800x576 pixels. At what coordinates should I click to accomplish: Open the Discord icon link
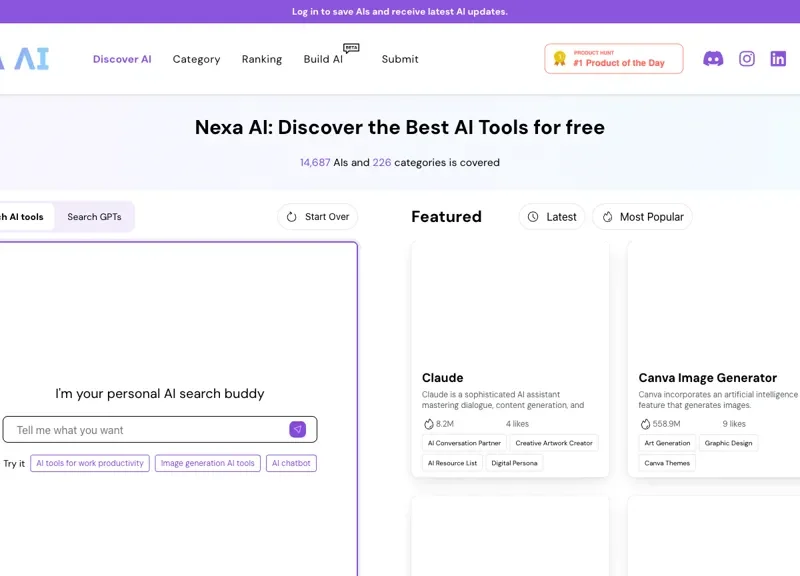[x=713, y=59]
